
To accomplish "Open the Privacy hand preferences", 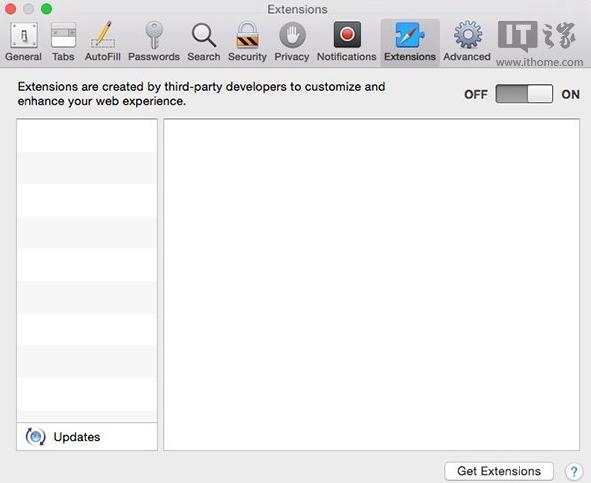I will pos(292,41).
